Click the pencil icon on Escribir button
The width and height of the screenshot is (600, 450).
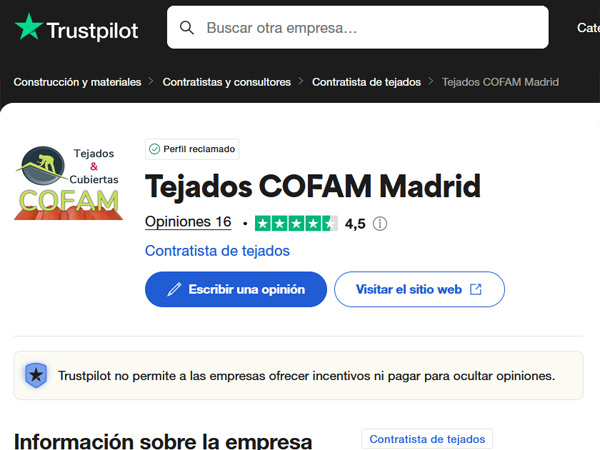[x=174, y=289]
